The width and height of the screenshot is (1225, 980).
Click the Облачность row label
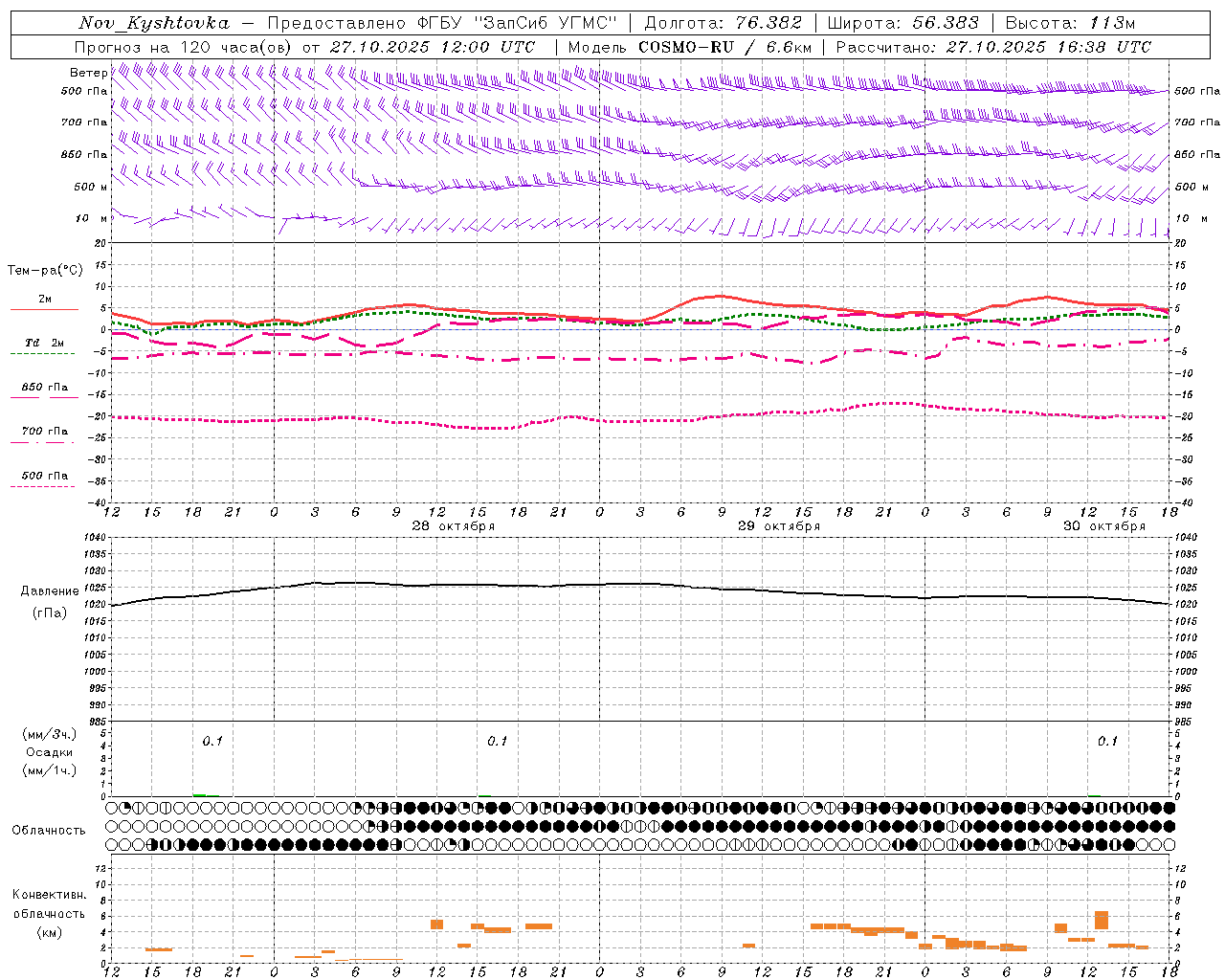tap(49, 831)
